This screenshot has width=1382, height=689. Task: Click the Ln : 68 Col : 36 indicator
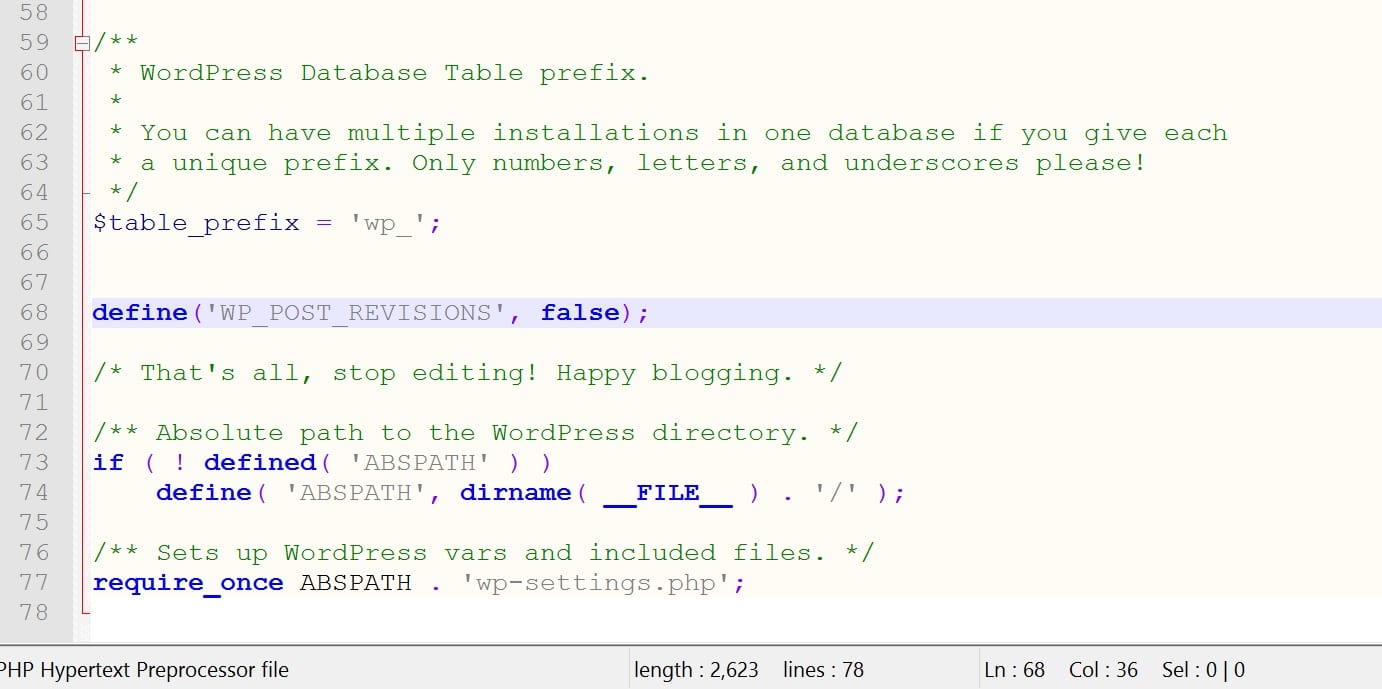[x=1063, y=669]
